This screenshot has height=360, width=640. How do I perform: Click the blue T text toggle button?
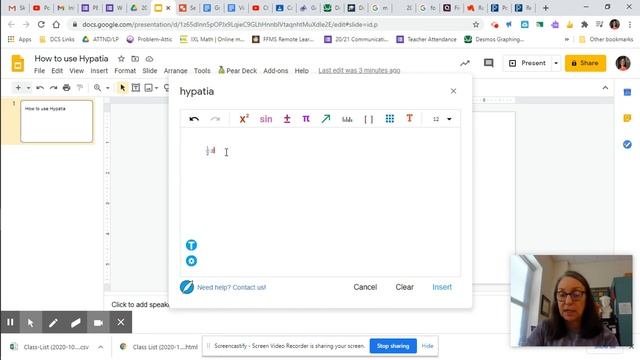coord(191,245)
